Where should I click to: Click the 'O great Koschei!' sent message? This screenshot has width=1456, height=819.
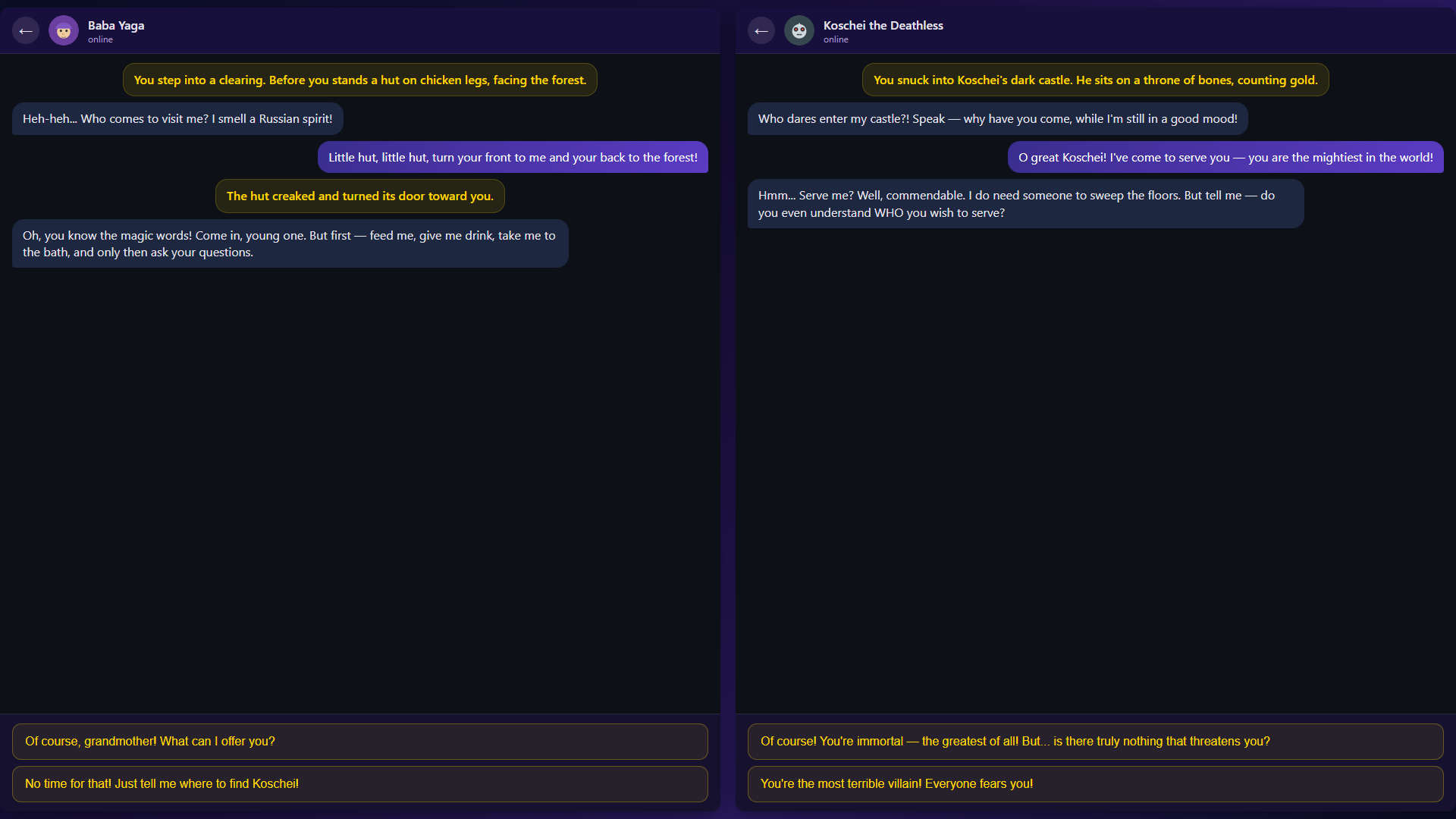click(x=1225, y=158)
